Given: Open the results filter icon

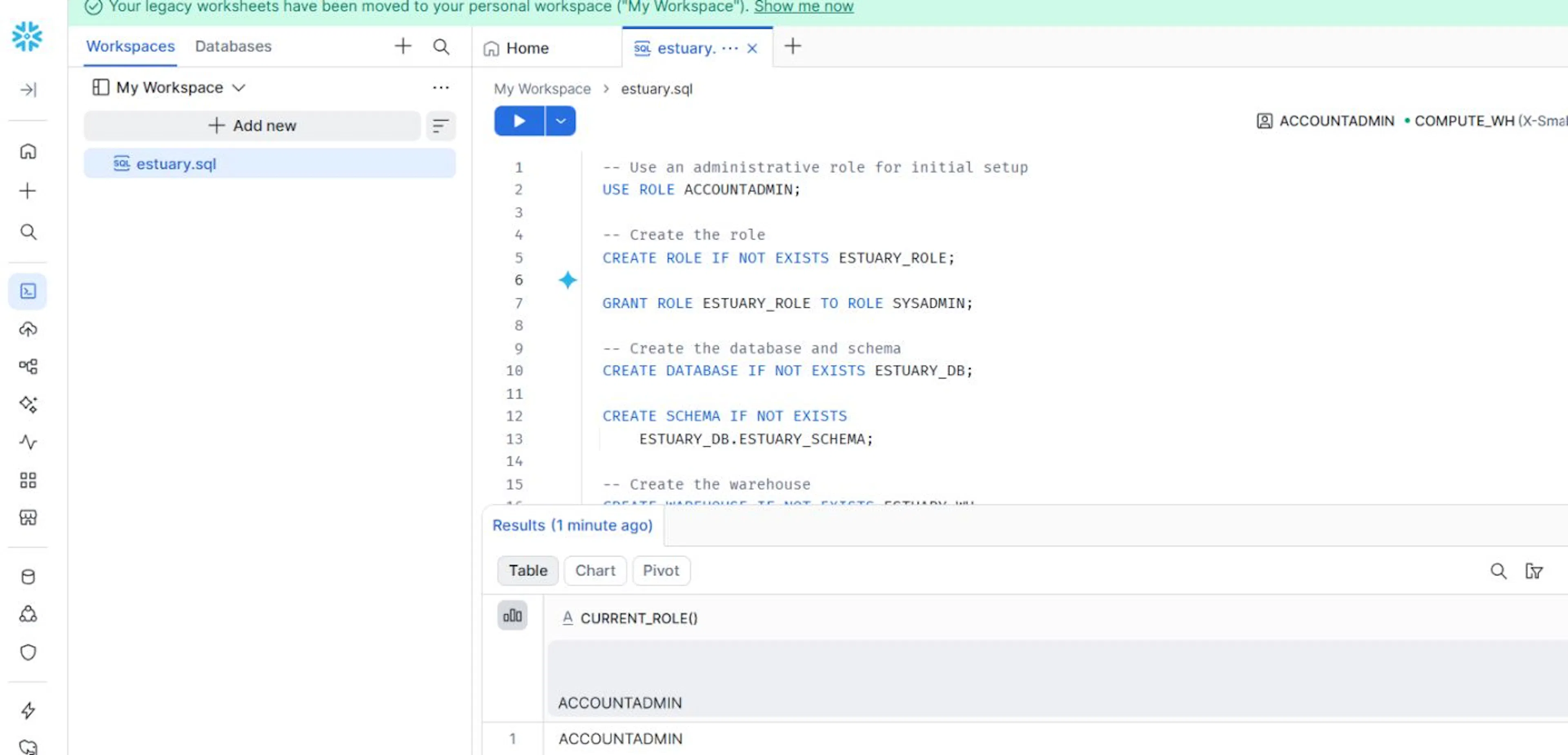Looking at the screenshot, I should [1533, 570].
